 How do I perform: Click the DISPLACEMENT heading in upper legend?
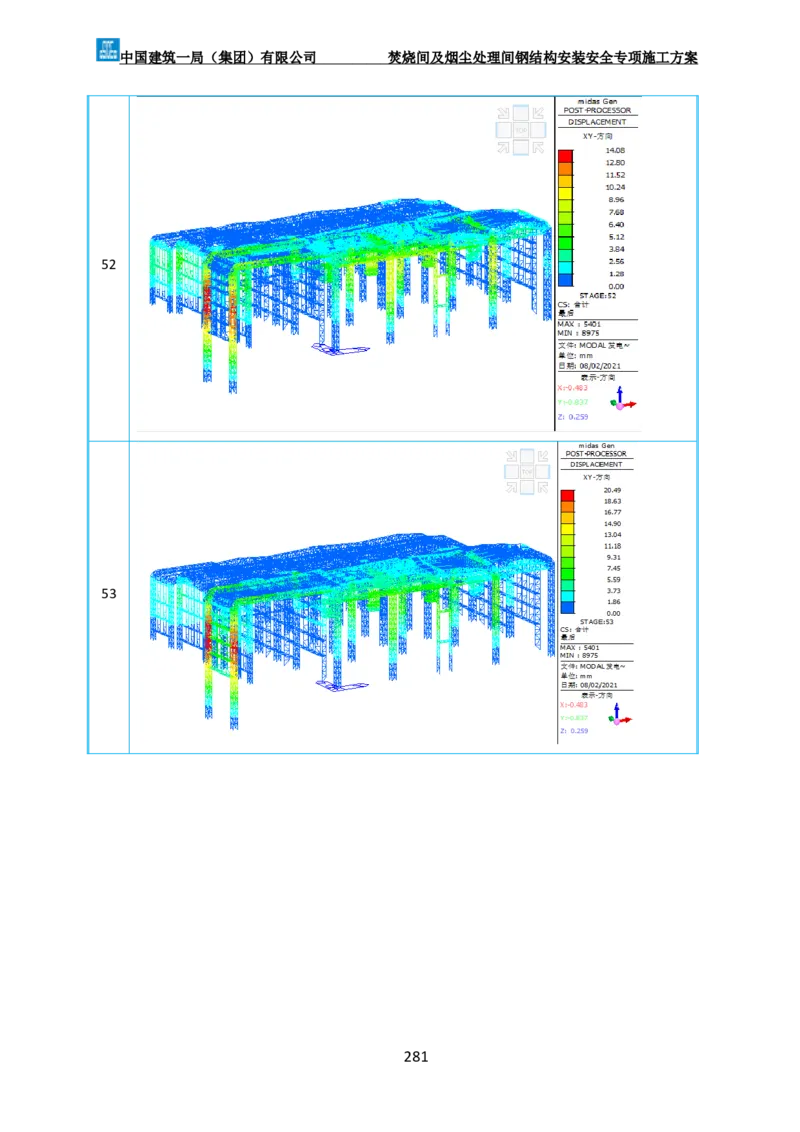coord(597,122)
